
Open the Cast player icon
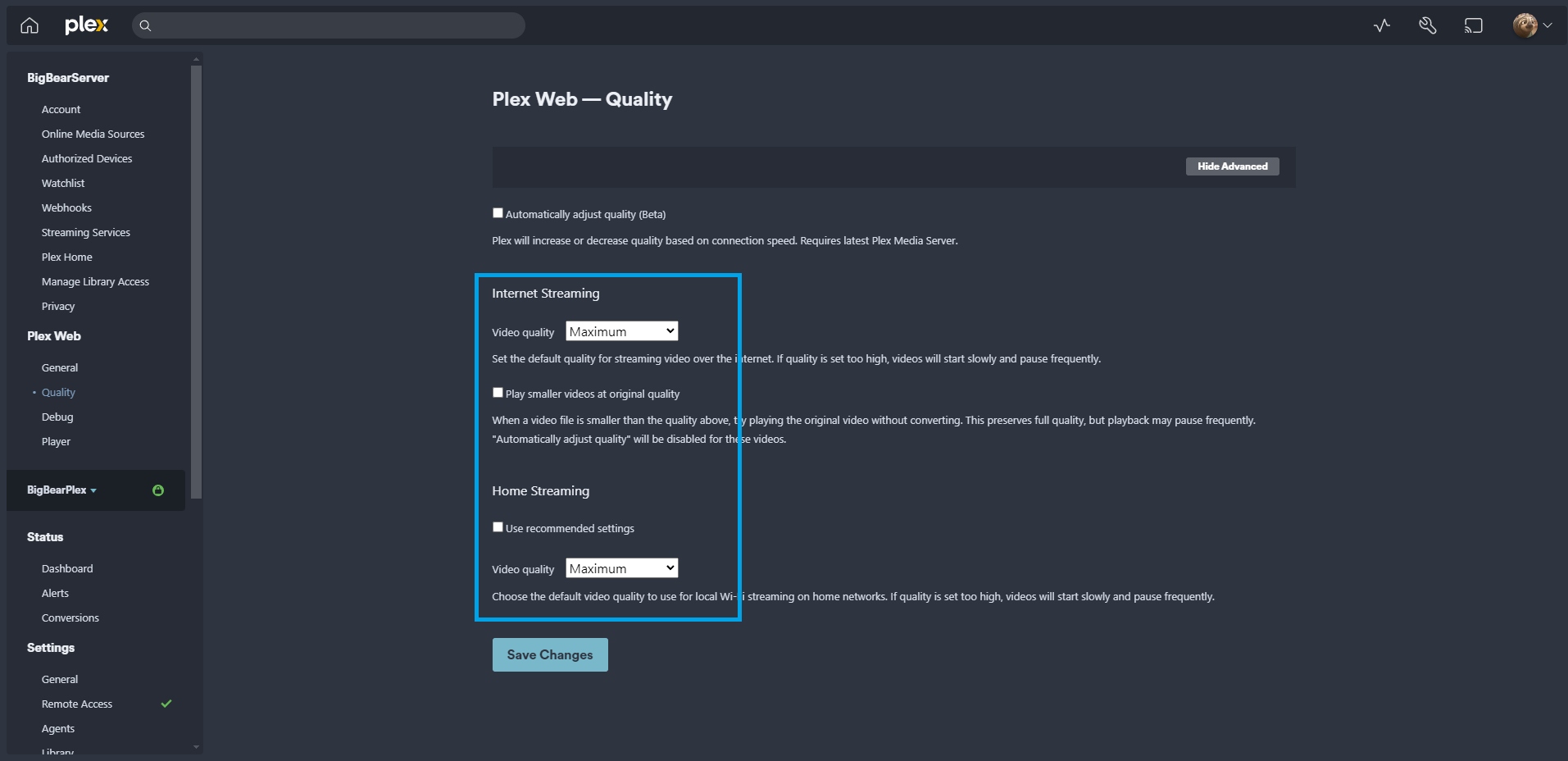coord(1474,25)
